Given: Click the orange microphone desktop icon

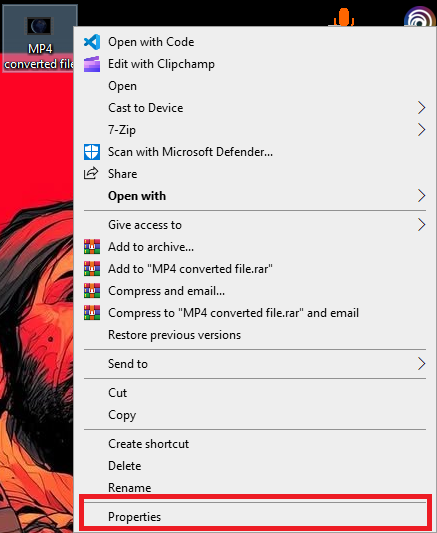Looking at the screenshot, I should [344, 17].
